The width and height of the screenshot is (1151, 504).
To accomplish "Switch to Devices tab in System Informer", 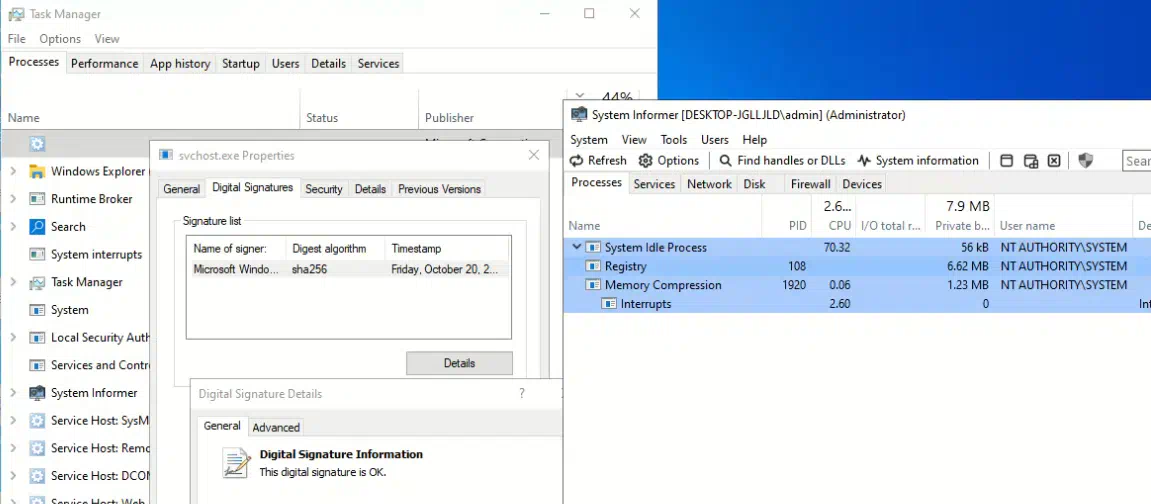I will 862,184.
